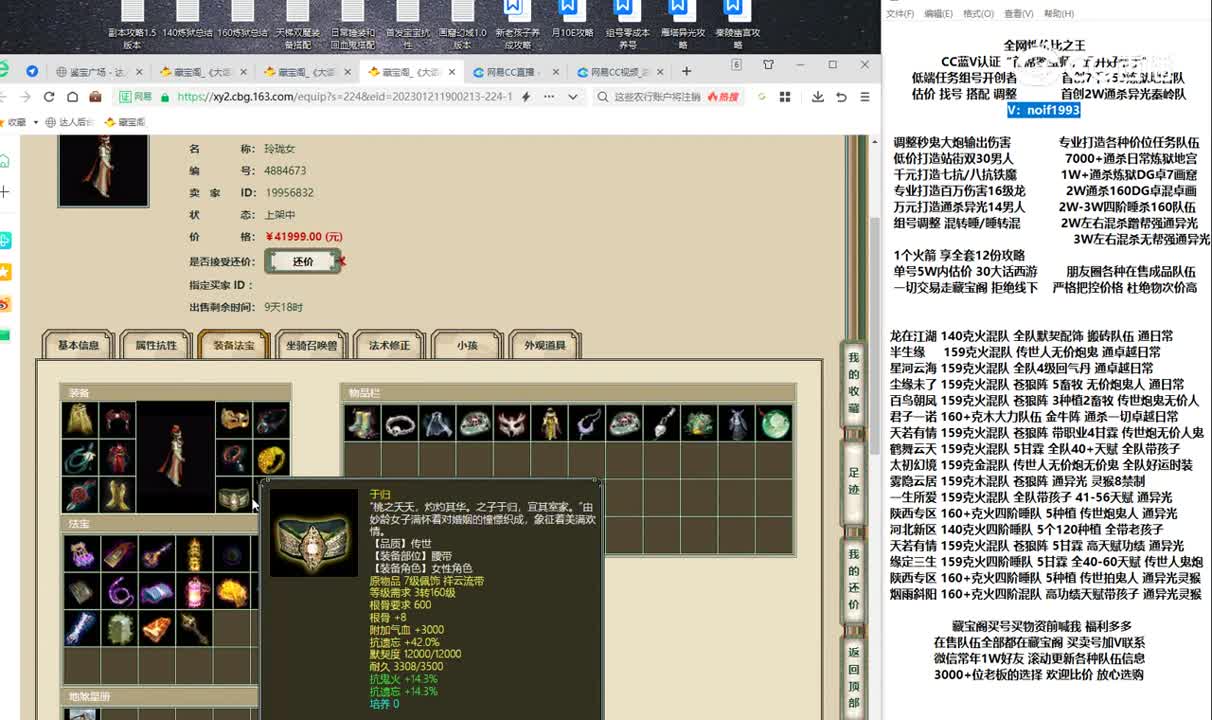Click the red headpiece equipment icon
This screenshot has width=1212, height=720.
[117, 420]
